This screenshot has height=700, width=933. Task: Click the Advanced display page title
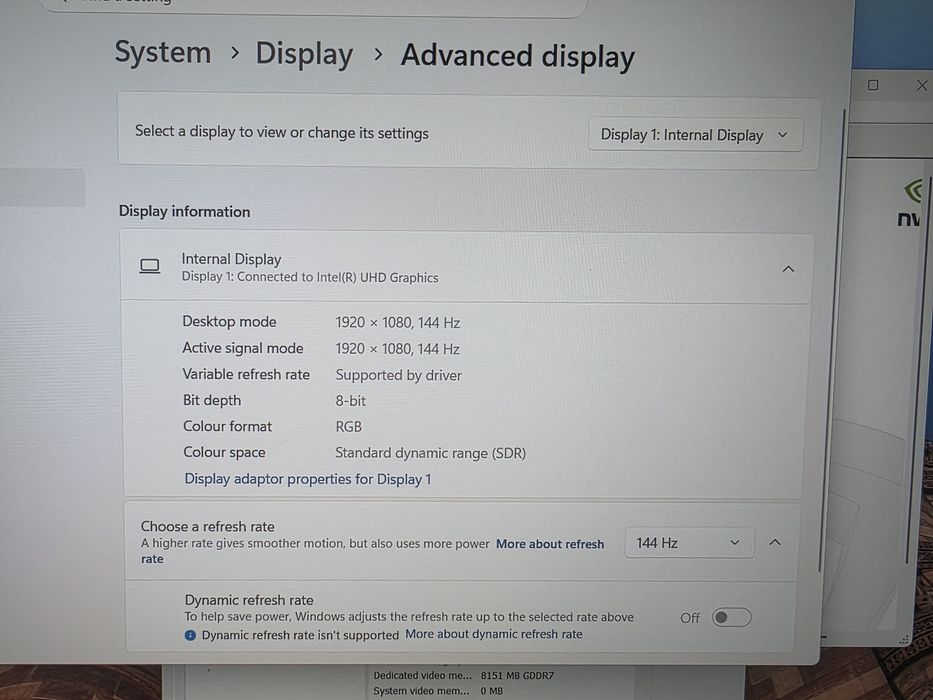click(518, 56)
